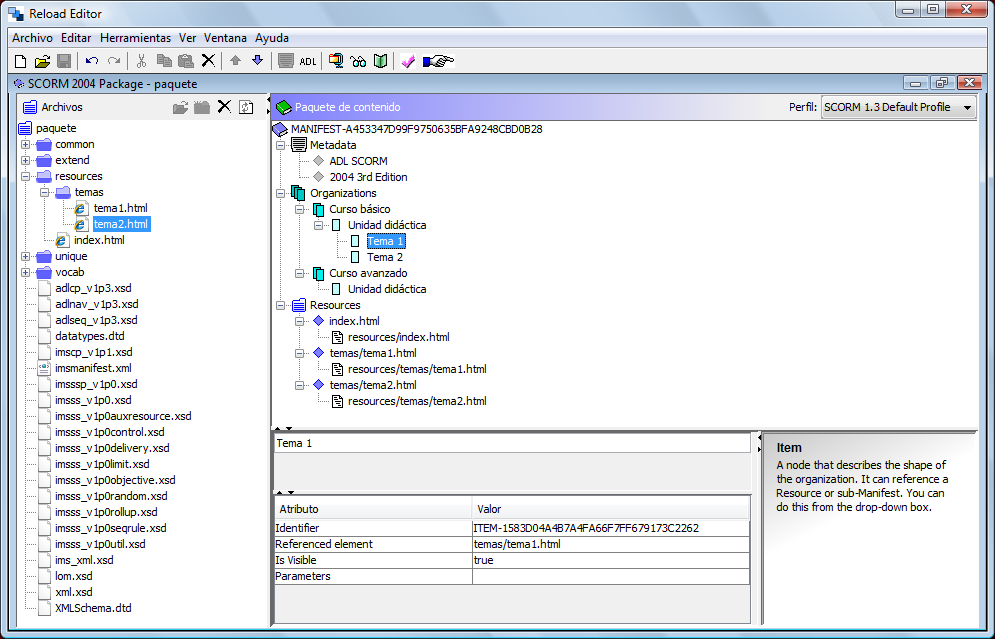Click the Is Visible value true

(x=610, y=560)
